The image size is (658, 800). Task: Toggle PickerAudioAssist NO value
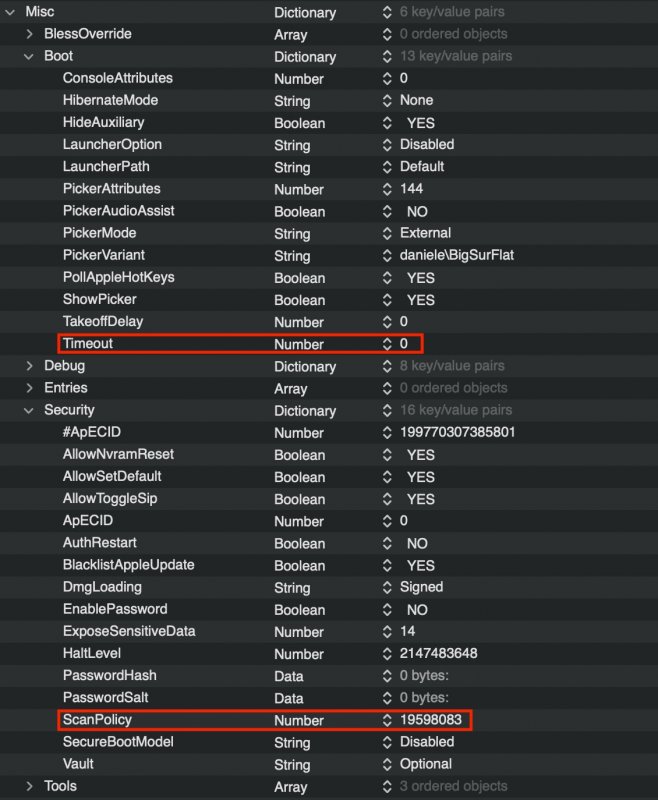(x=416, y=211)
